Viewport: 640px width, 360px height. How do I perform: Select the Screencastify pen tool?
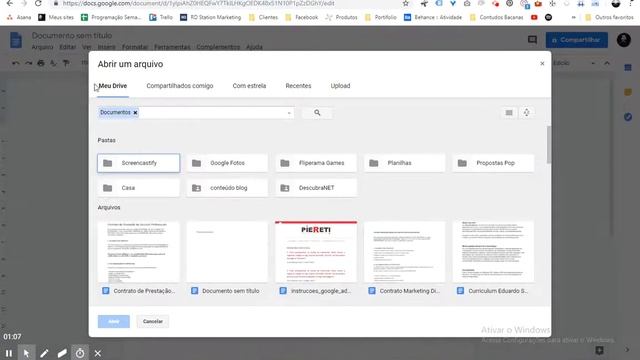pos(44,353)
